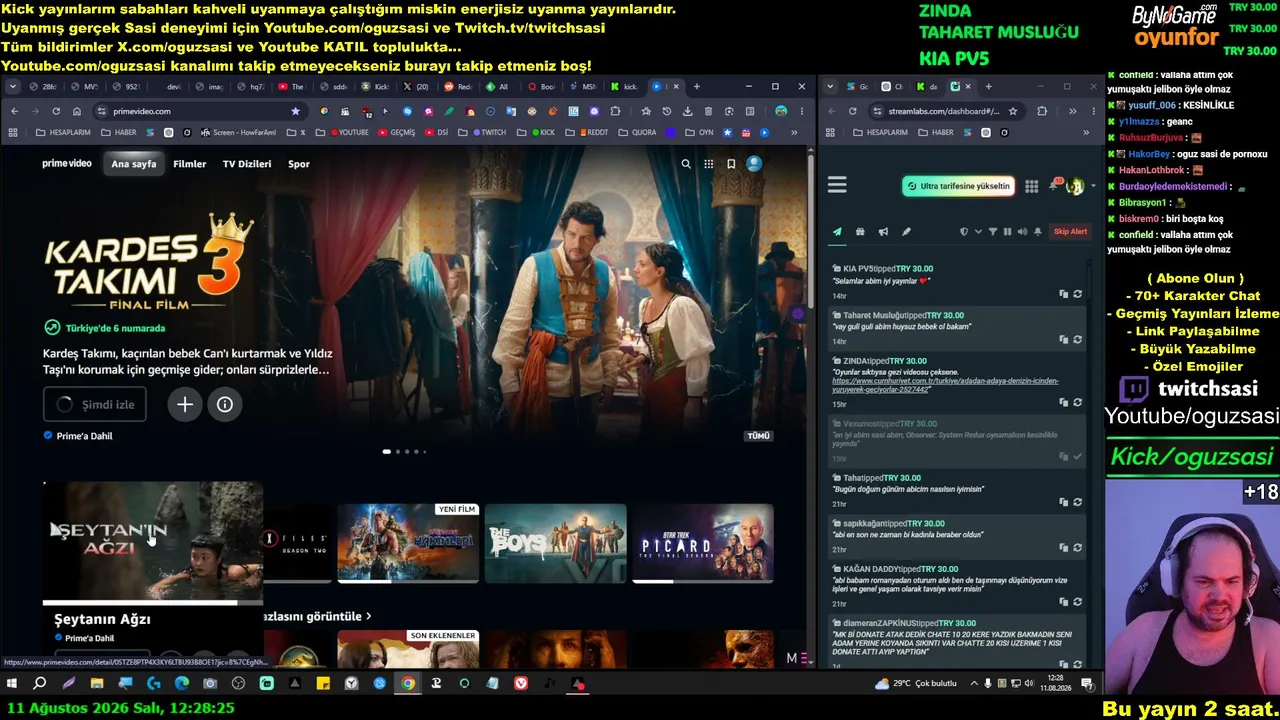This screenshot has height=720, width=1280.
Task: Open the Streamlabs hamburger menu
Action: [x=837, y=185]
